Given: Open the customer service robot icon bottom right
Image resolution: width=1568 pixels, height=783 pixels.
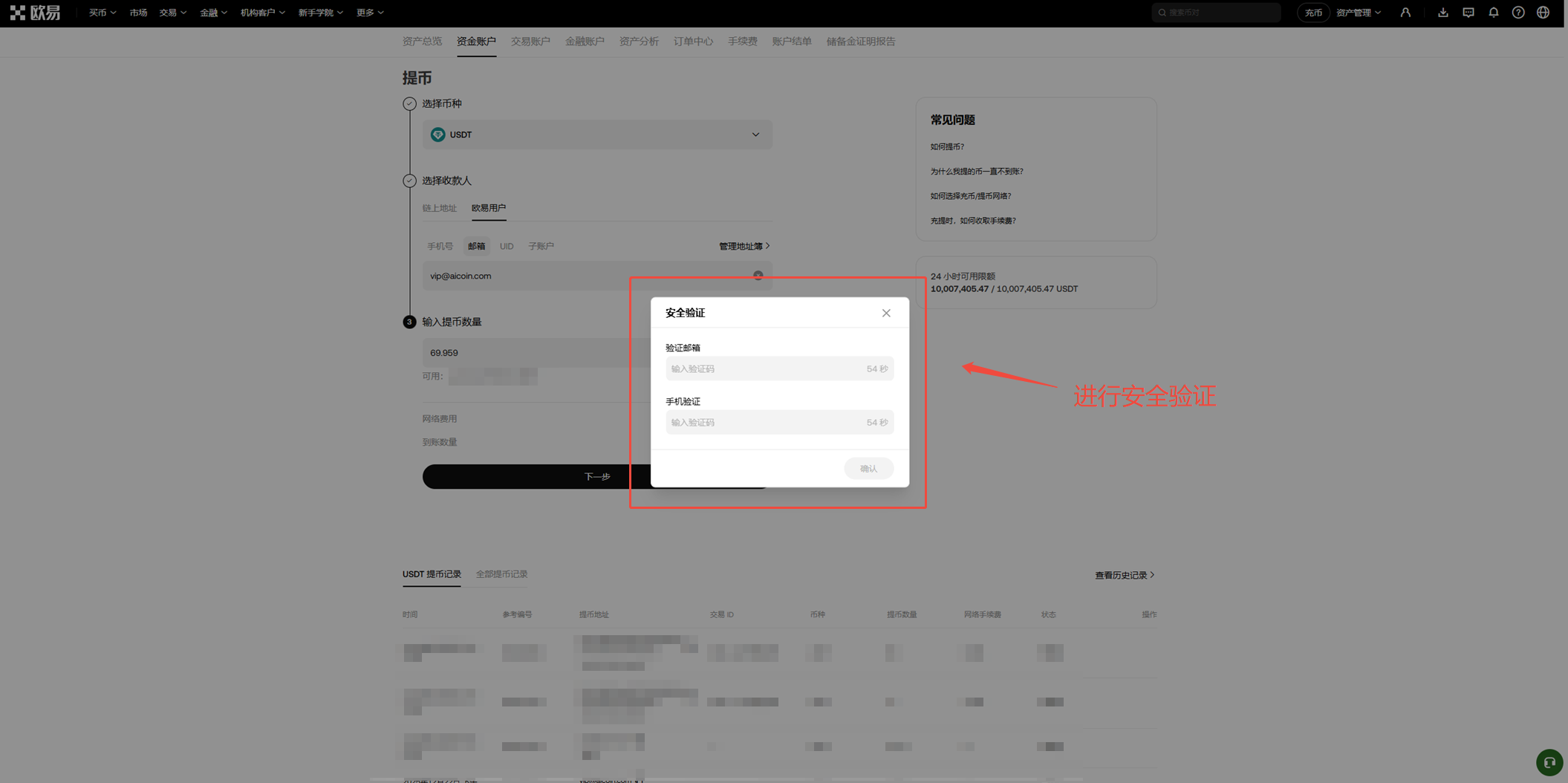Looking at the screenshot, I should tap(1549, 762).
